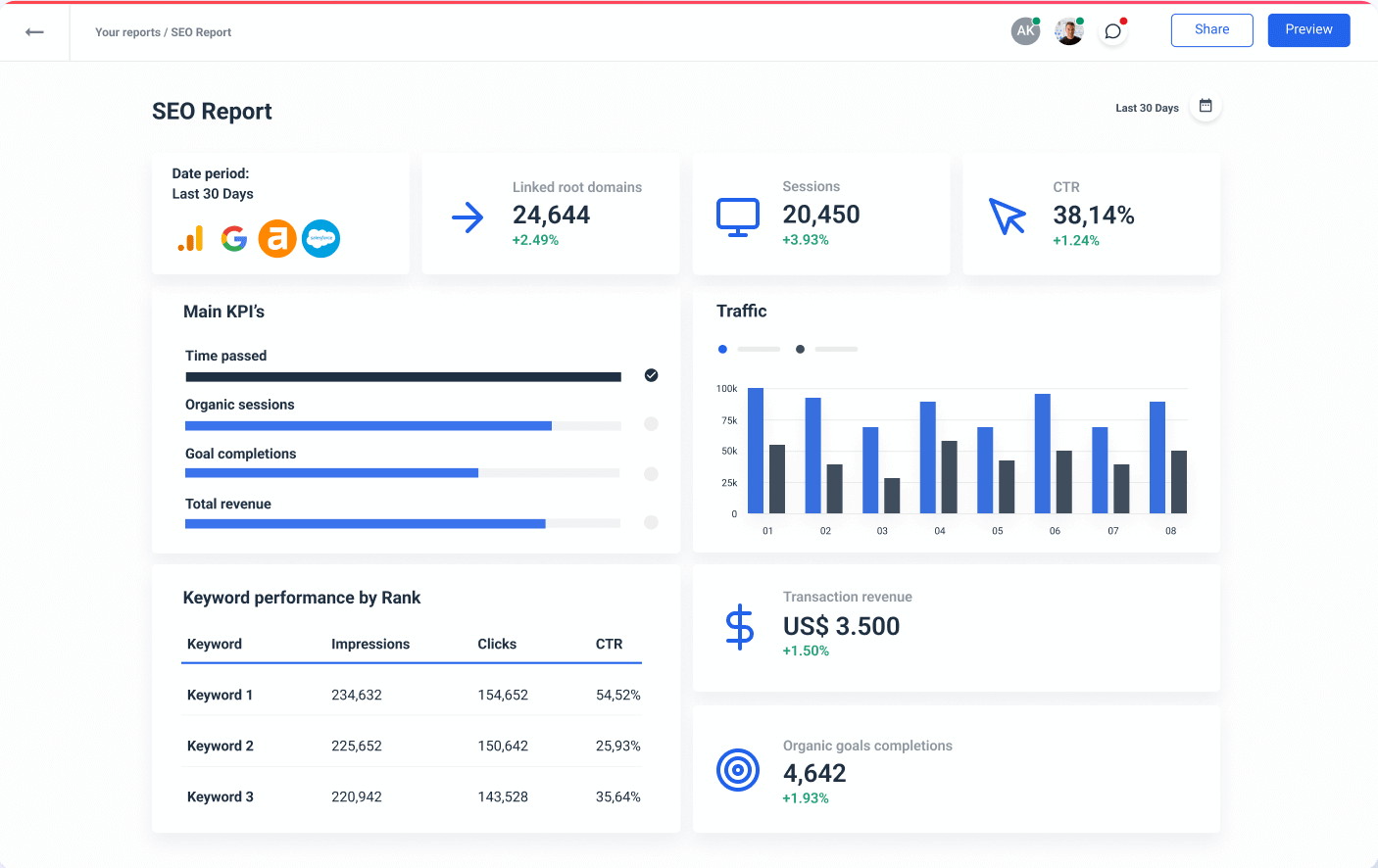Select the Salesforce integration icon

point(320,238)
